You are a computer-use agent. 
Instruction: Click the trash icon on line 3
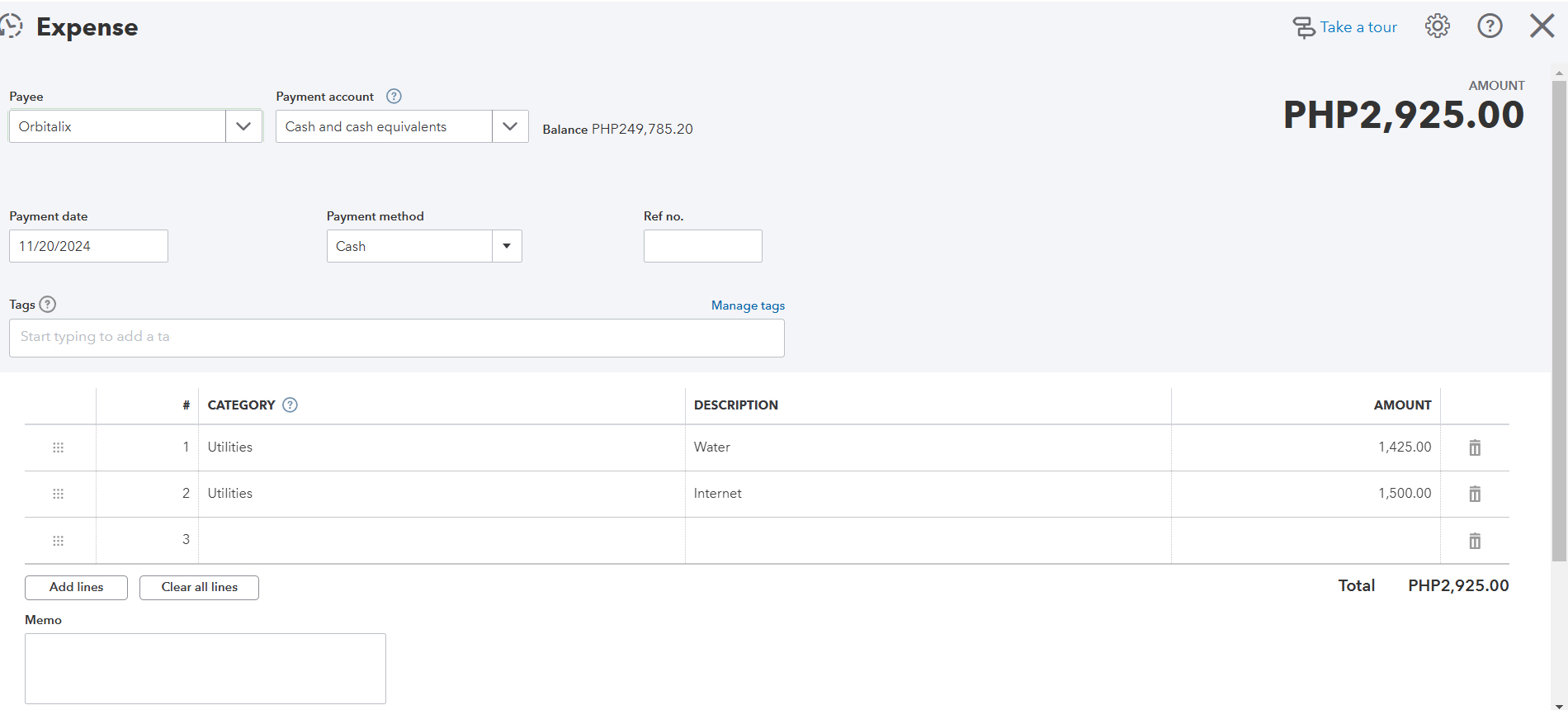(1475, 541)
